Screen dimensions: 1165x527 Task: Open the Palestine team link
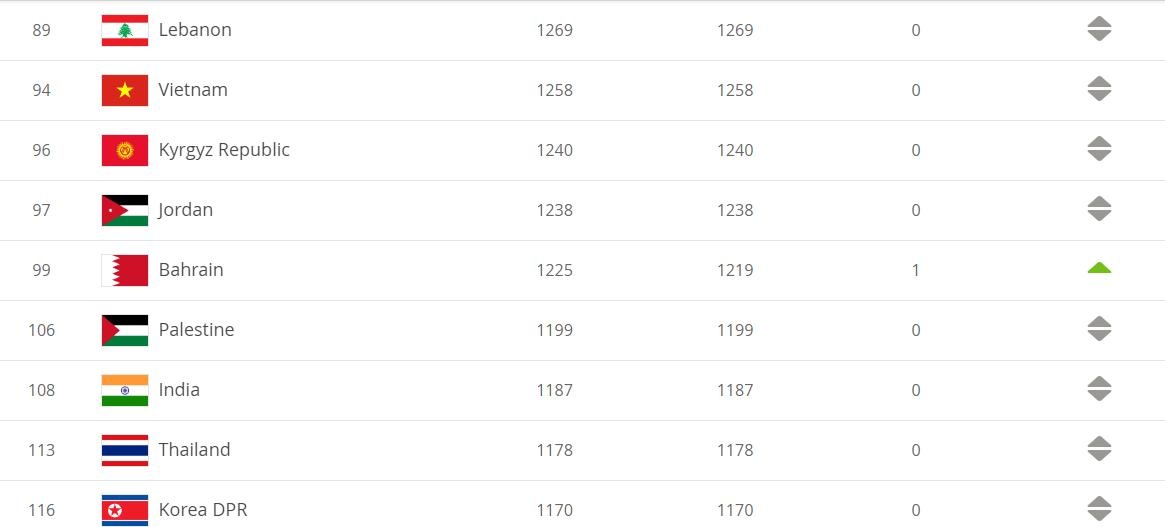pyautogui.click(x=196, y=330)
